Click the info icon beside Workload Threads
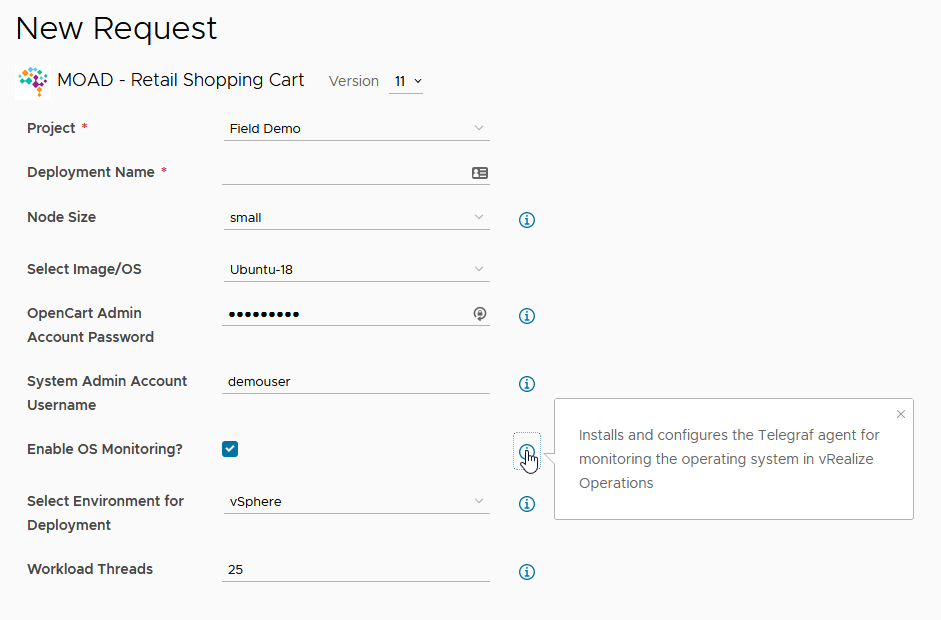The height and width of the screenshot is (620, 941). (527, 572)
